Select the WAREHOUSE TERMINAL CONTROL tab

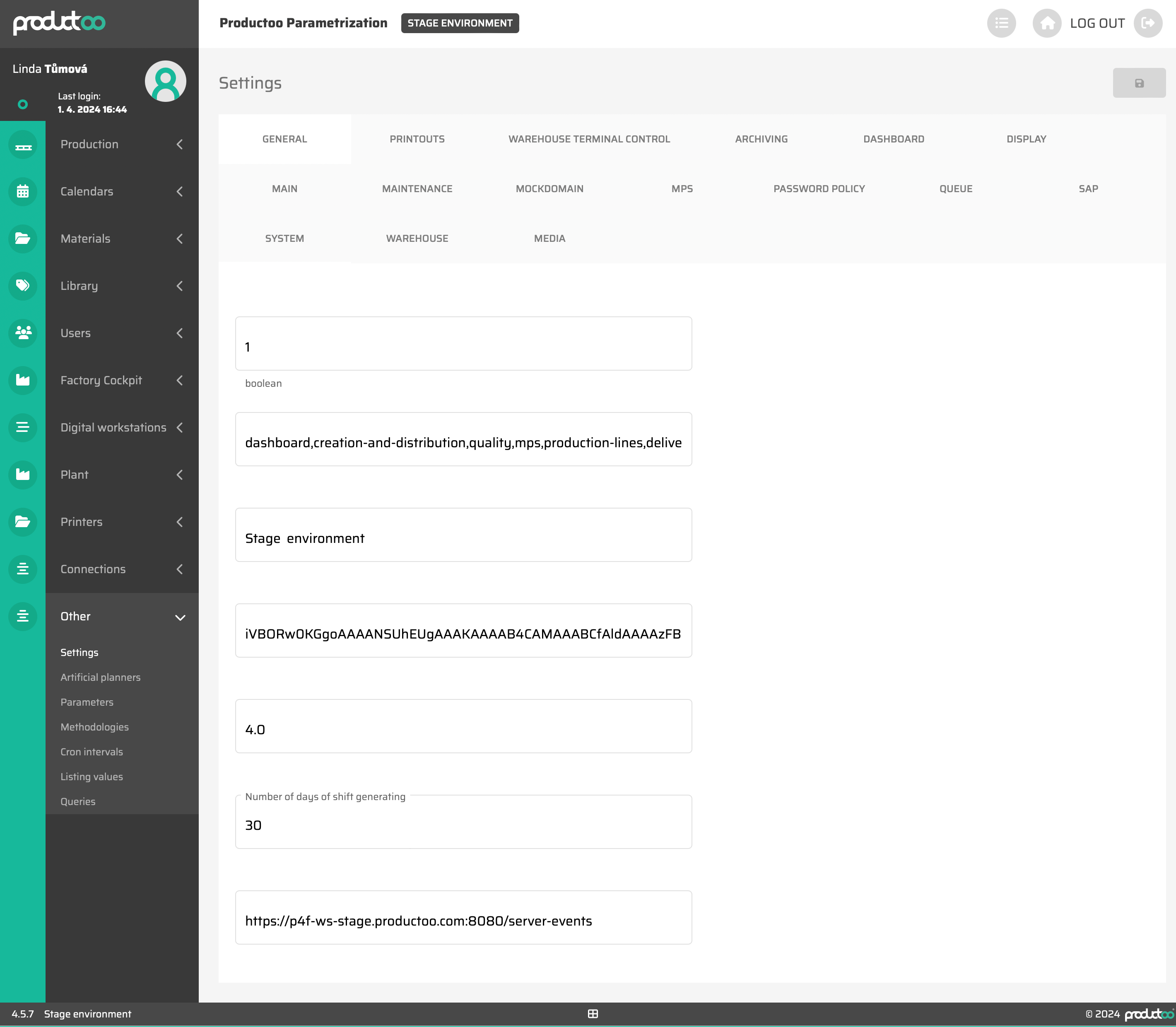click(x=588, y=139)
